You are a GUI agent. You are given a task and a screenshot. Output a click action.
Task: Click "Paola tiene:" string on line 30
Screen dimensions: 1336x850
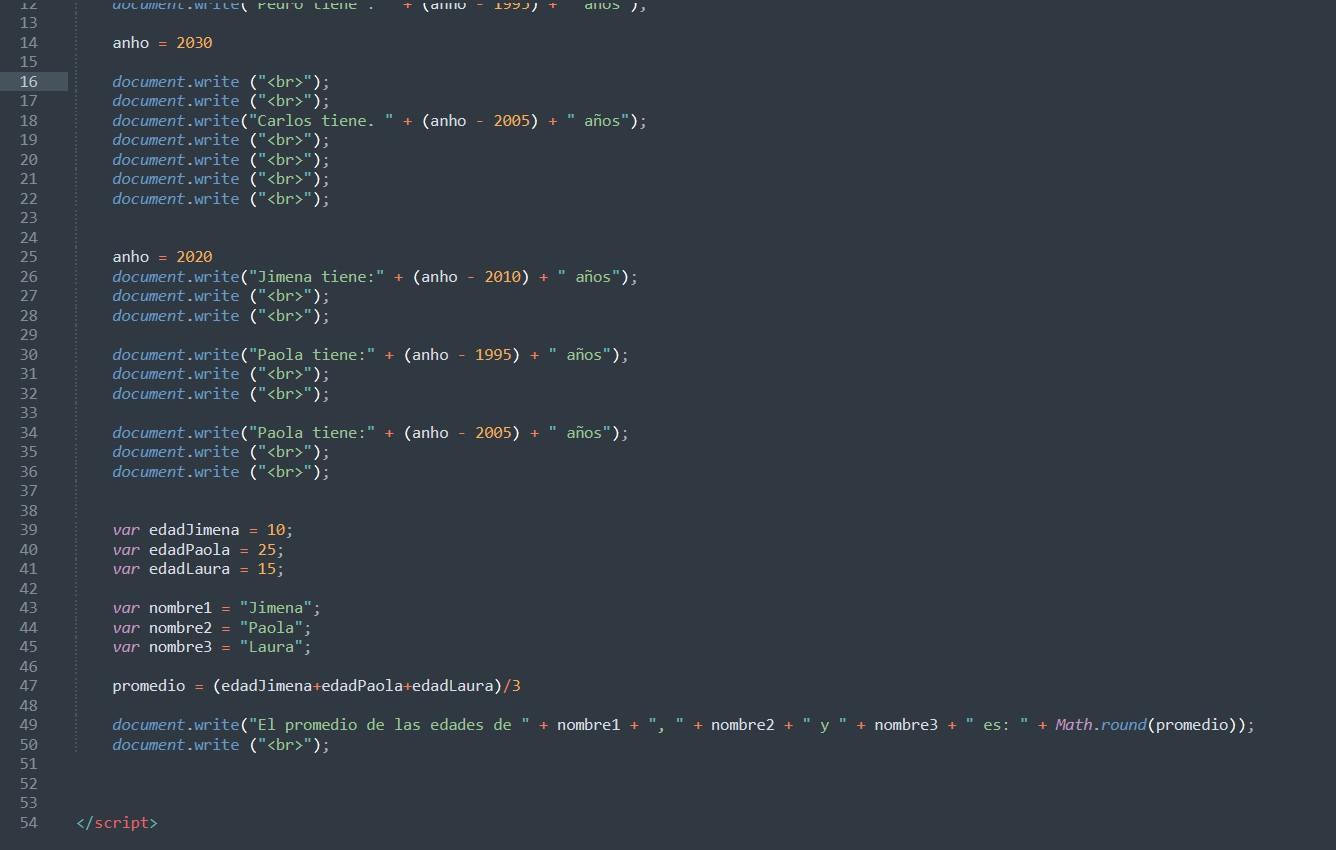pos(312,355)
